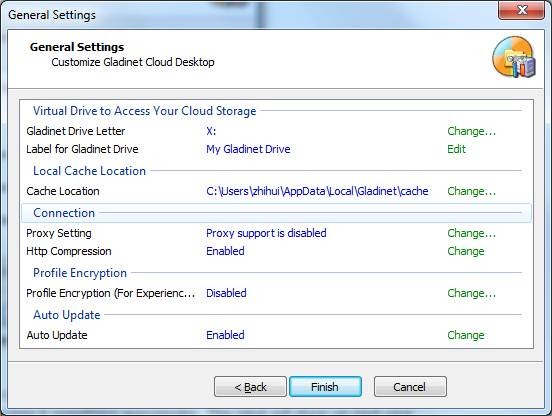Change the Auto Update setting
552x416 pixels.
click(x=466, y=335)
